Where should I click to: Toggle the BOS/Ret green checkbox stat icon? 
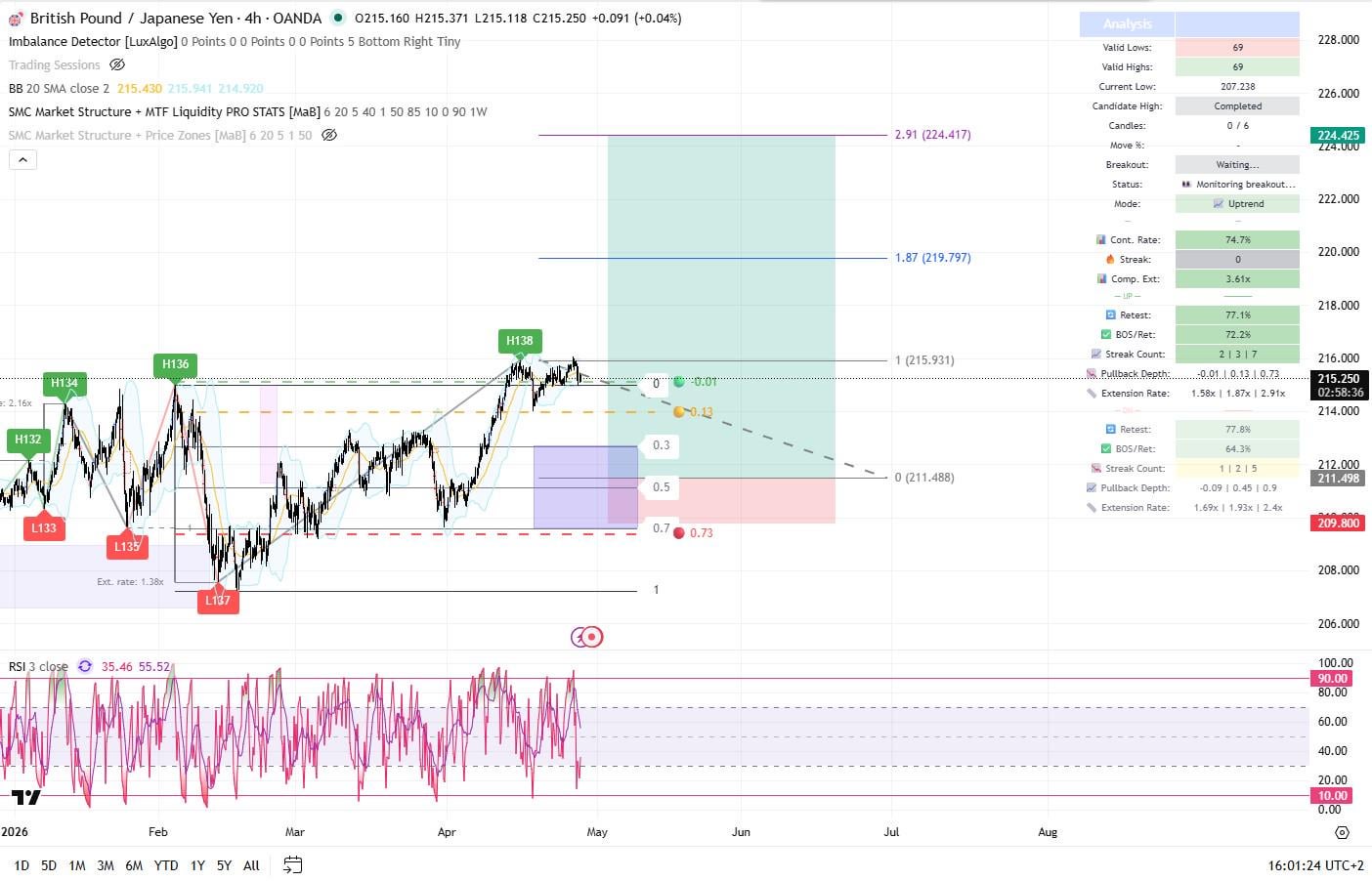[x=1106, y=334]
